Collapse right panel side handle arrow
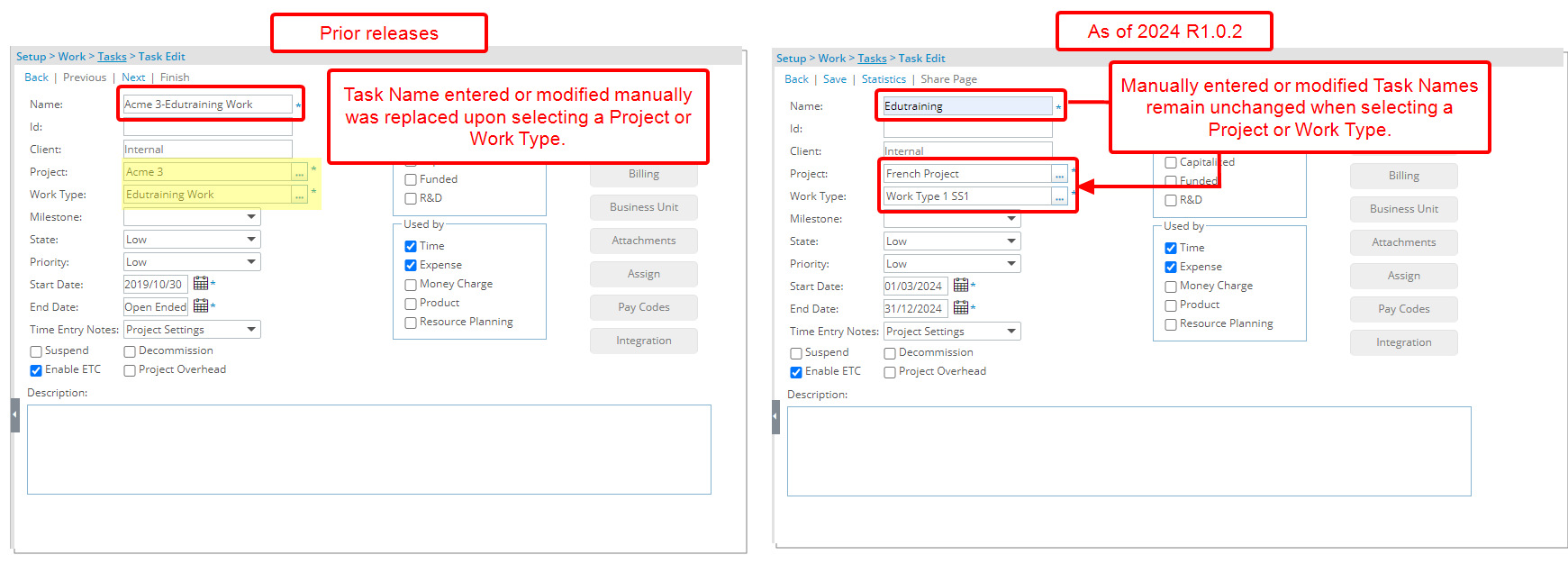Viewport: 1568px width, 564px height. click(x=775, y=417)
